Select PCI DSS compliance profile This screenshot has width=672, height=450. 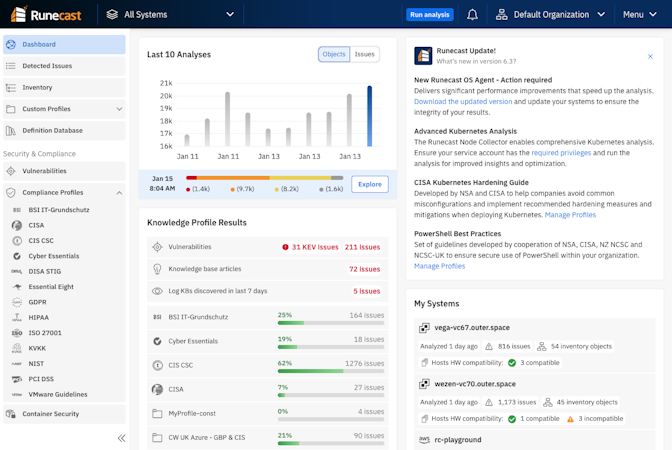point(41,379)
